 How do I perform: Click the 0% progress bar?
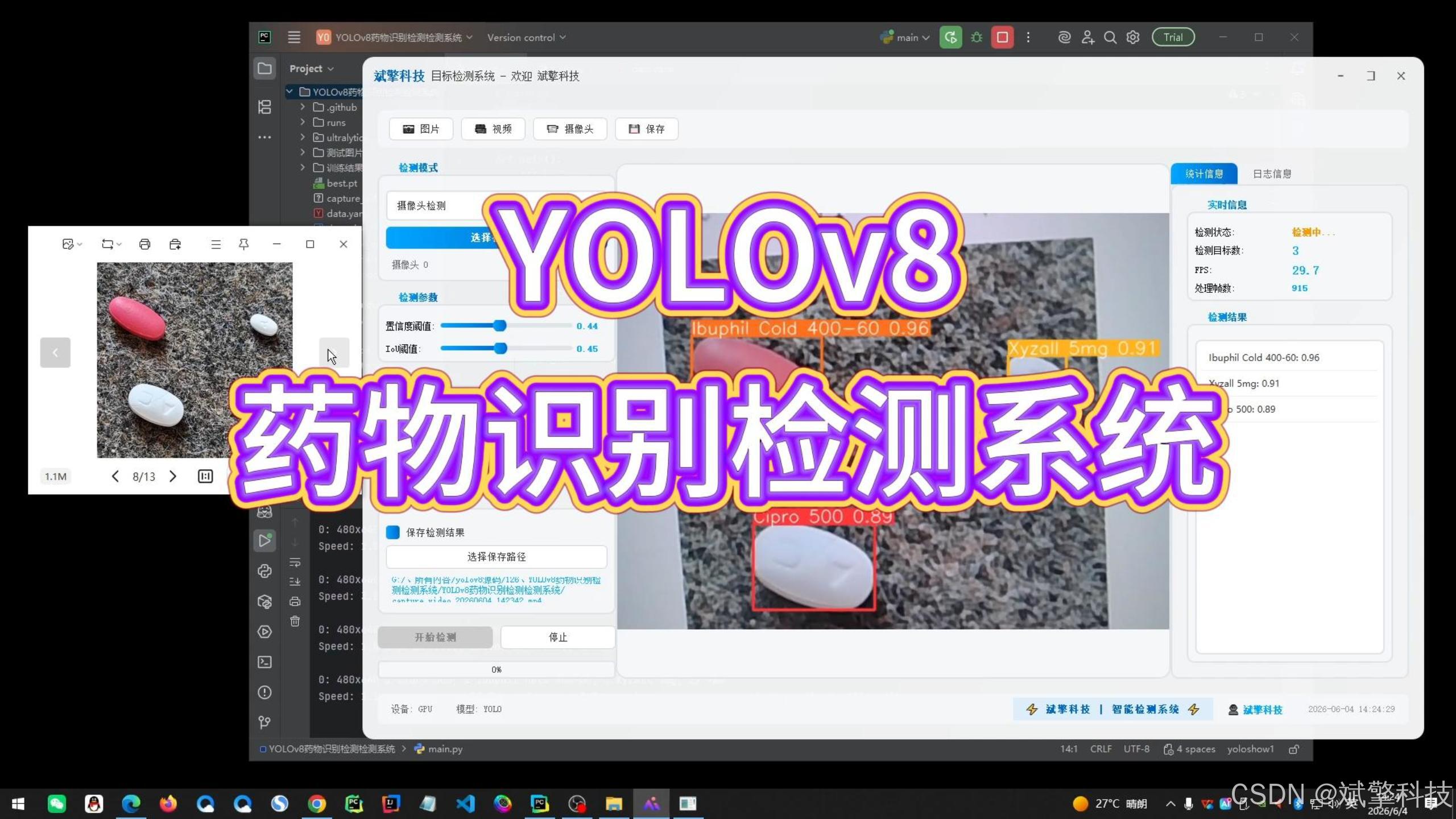(497, 669)
